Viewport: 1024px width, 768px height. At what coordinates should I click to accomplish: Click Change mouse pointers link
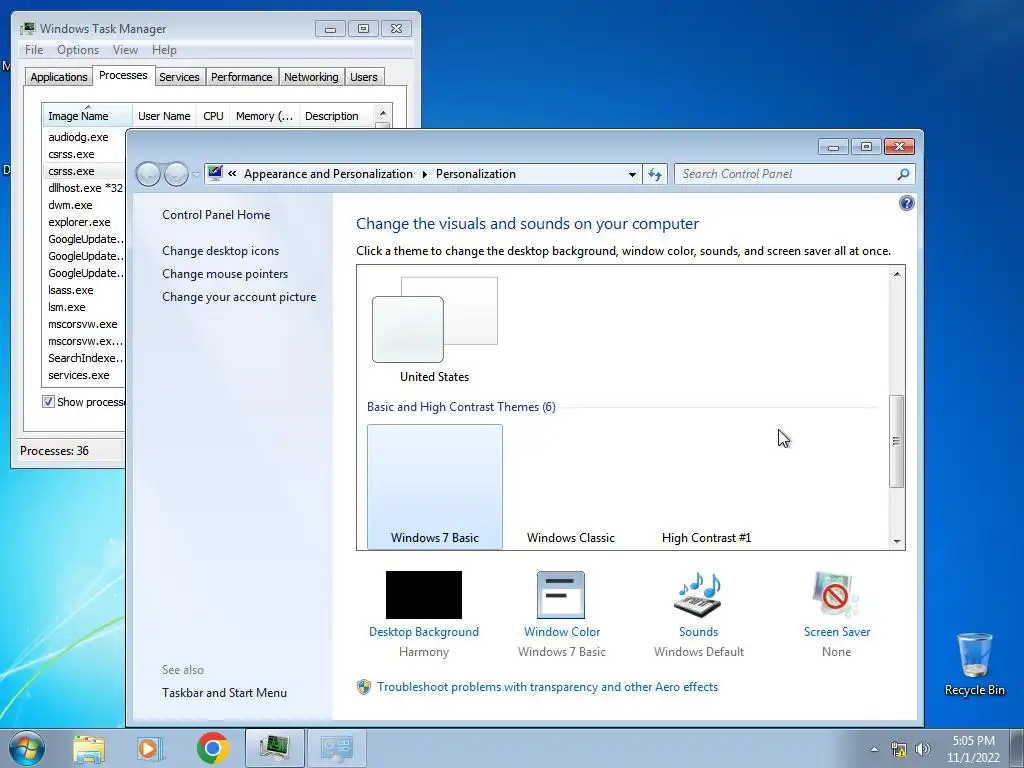[x=225, y=274]
